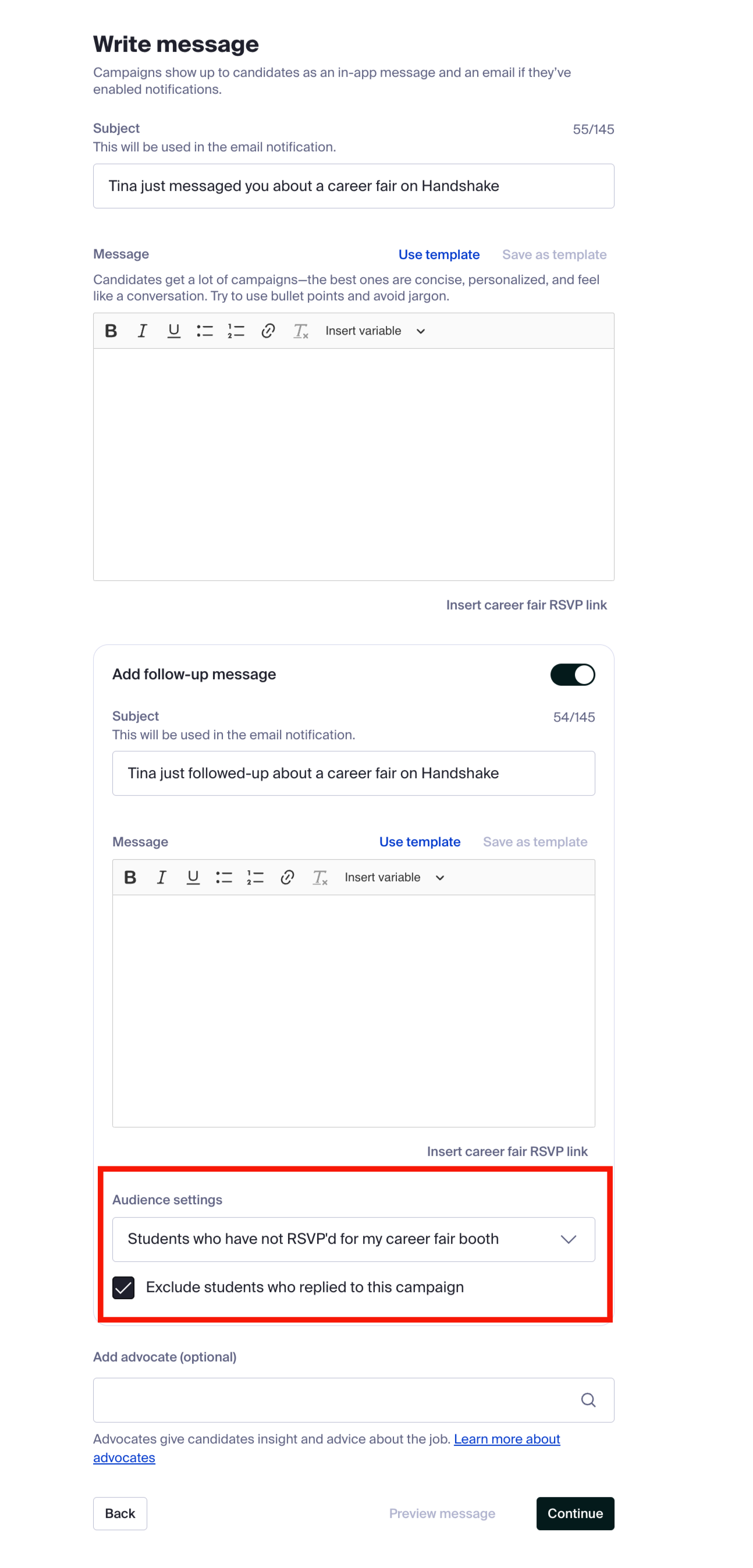
Task: Focus the main Subject input field
Action: (353, 186)
